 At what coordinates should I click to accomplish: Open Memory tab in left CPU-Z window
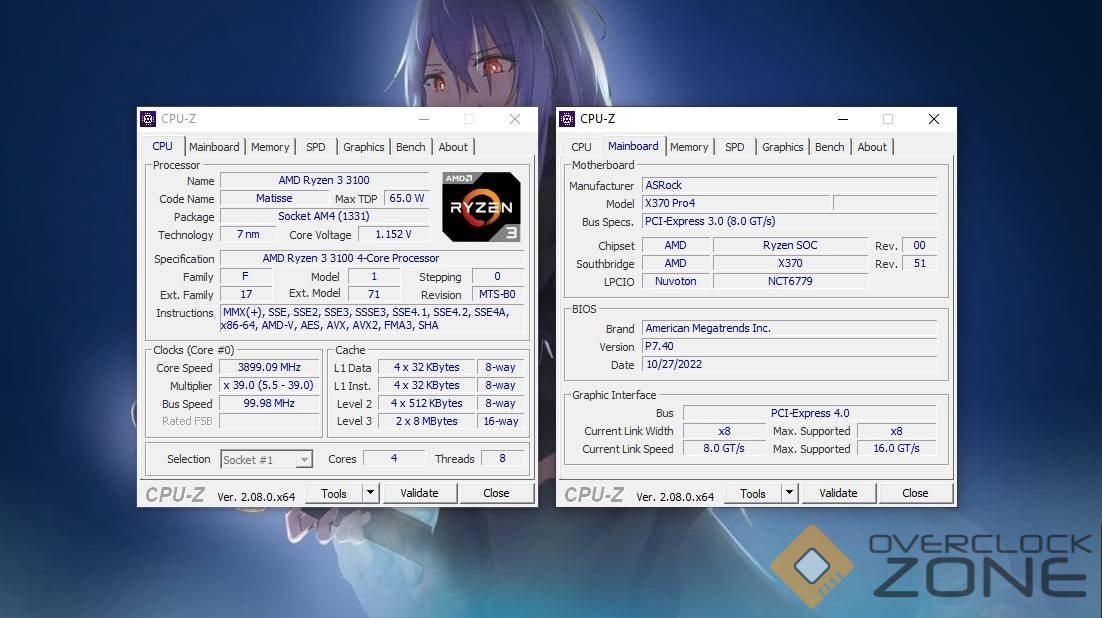pos(270,147)
